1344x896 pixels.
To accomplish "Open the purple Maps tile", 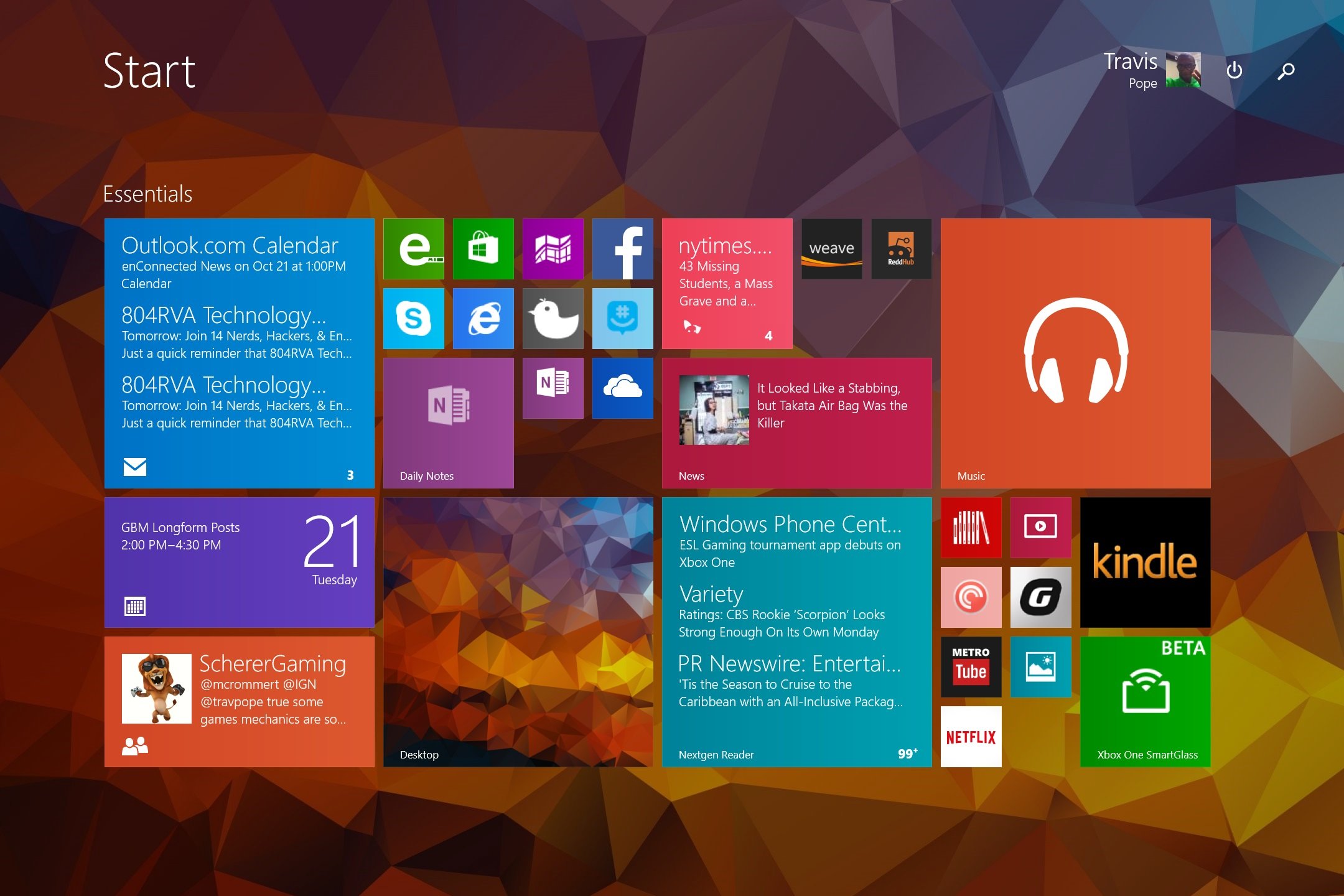I will [553, 249].
